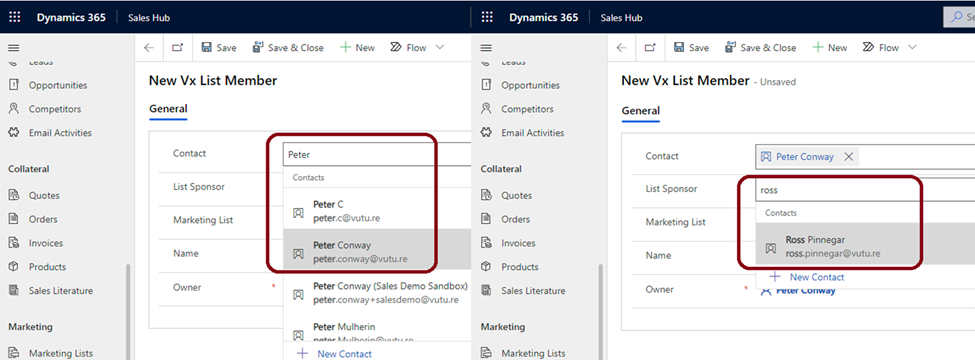This screenshot has height=360, width=975.
Task: Choose Peter Conway (Sales Demo Sandbox) suggestion
Action: (x=377, y=292)
